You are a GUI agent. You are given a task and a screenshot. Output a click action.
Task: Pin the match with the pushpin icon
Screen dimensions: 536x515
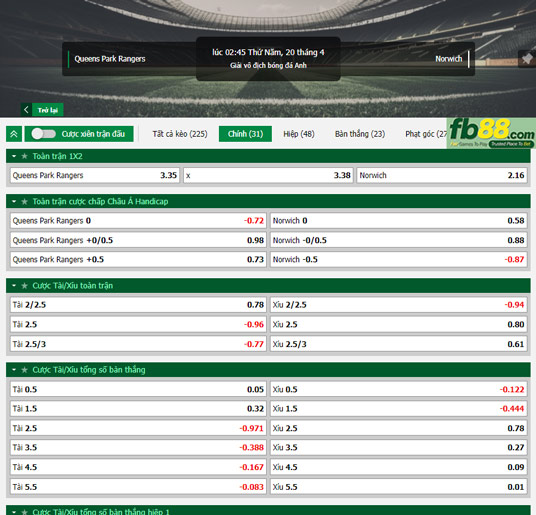(x=527, y=58)
